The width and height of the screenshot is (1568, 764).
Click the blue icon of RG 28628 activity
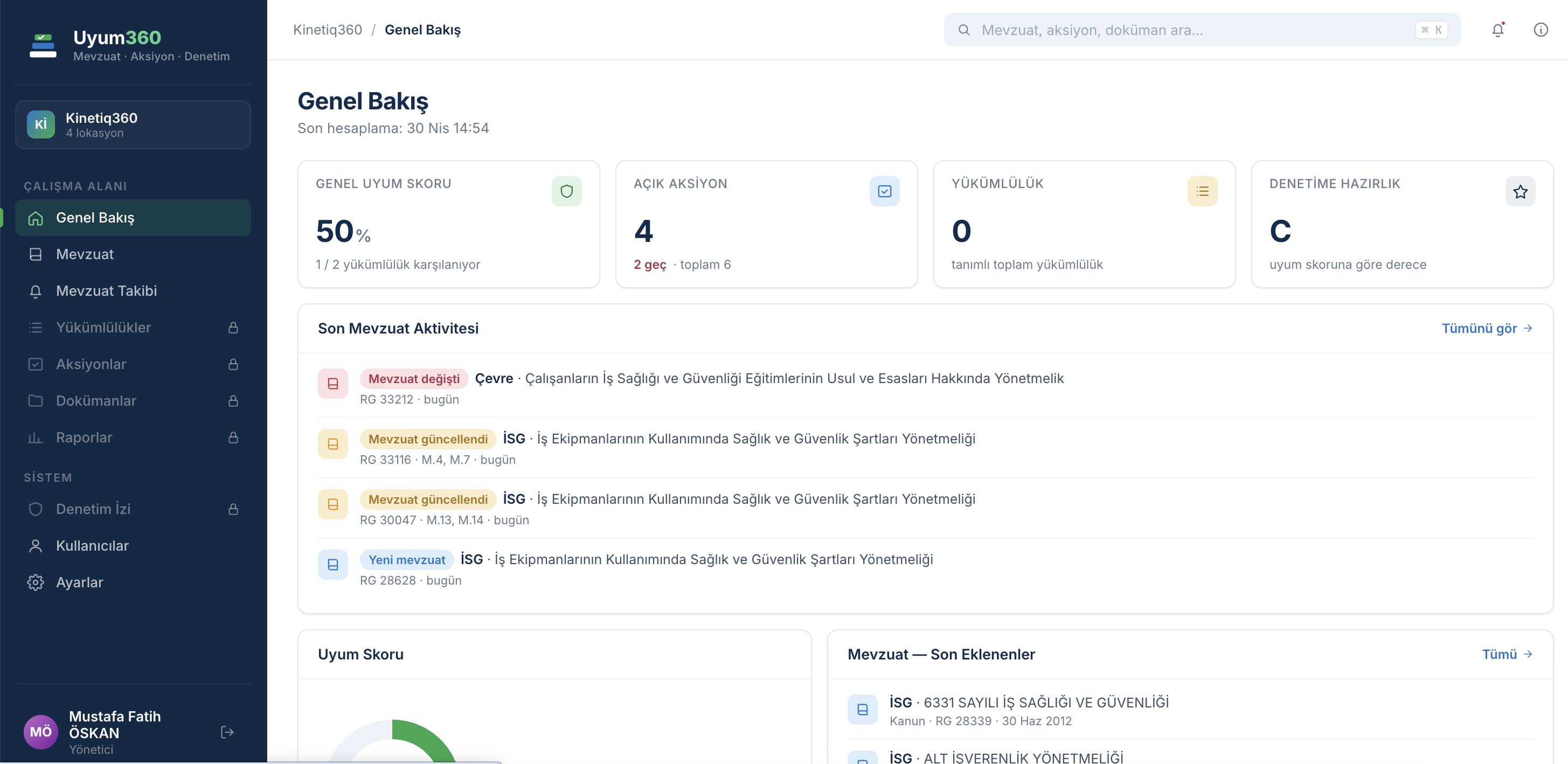click(x=333, y=564)
